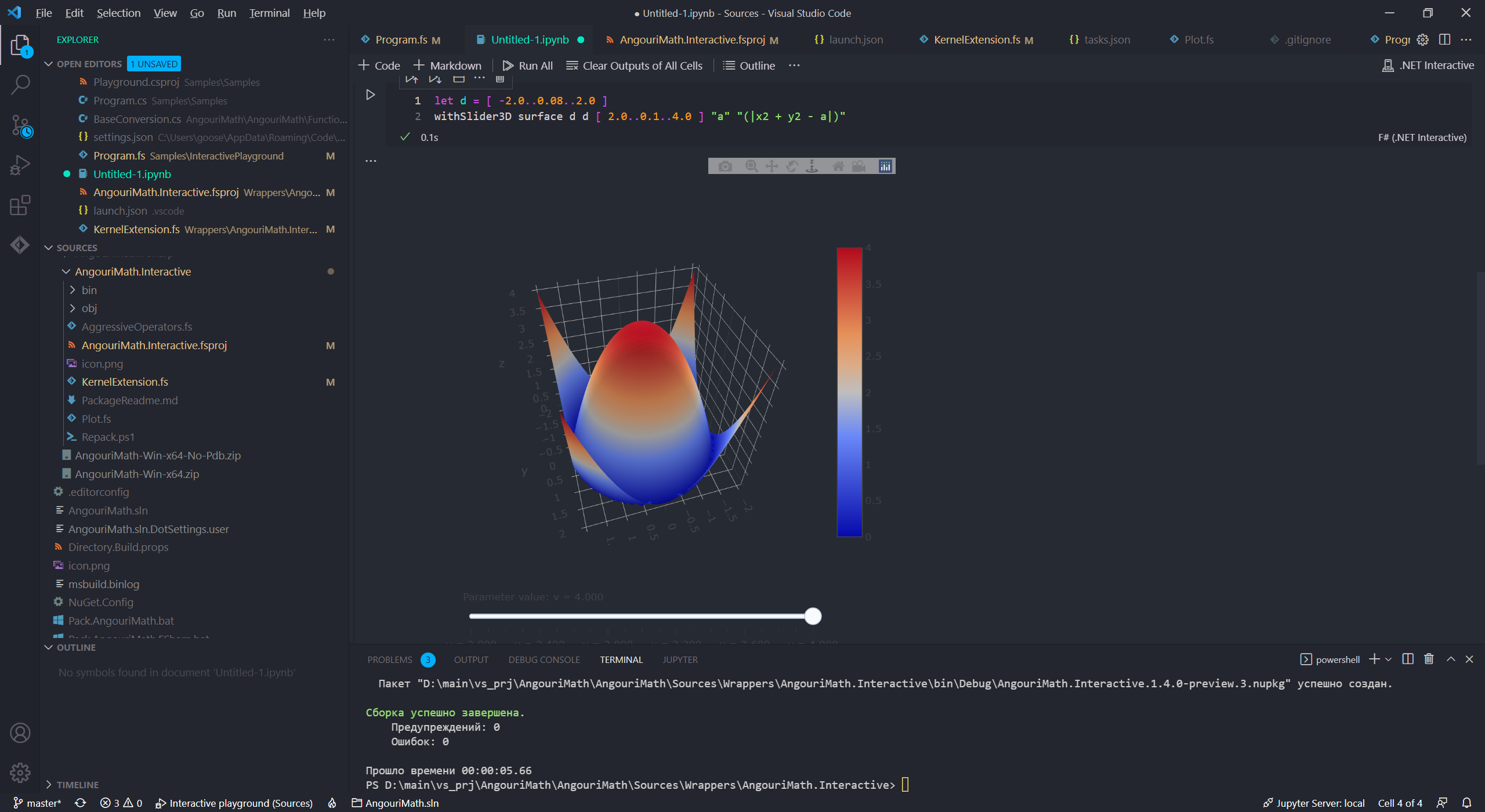
Task: Click the parameter slider handle
Action: coord(813,616)
